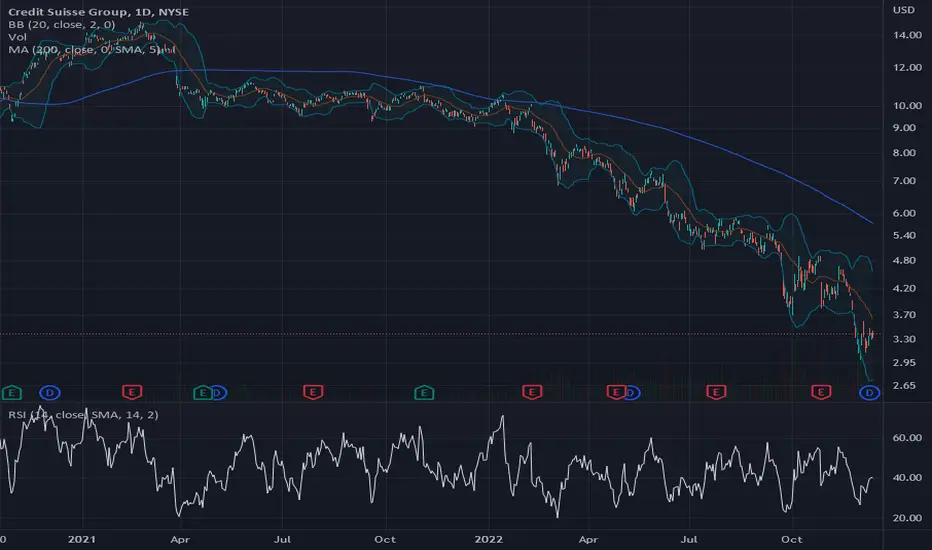Select the Credit Suisse Group symbol title

point(98,12)
